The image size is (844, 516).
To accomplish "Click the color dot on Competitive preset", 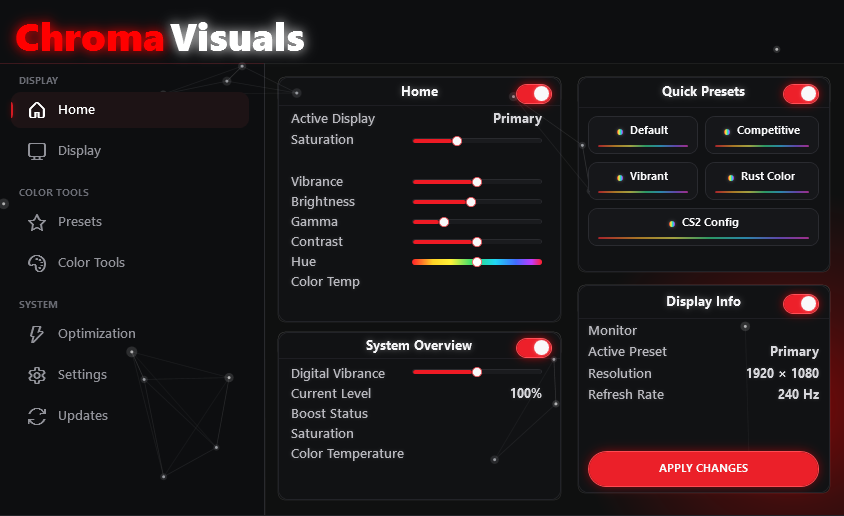I will point(727,131).
